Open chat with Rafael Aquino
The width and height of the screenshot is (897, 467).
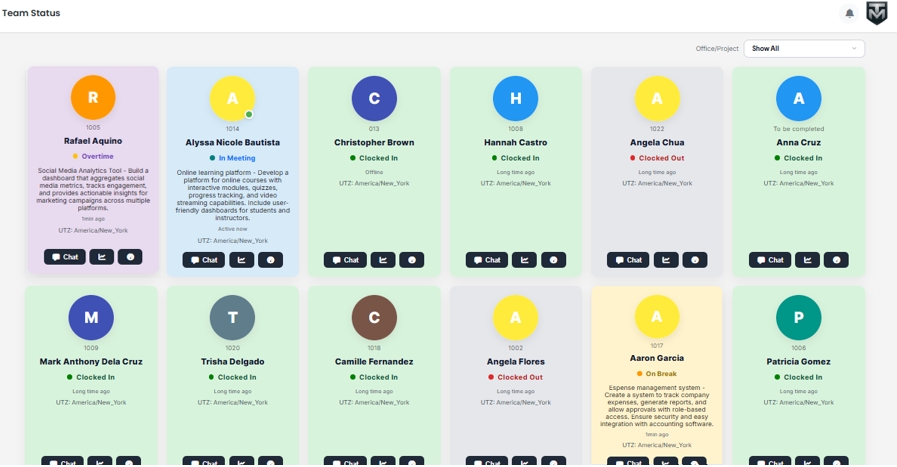65,257
